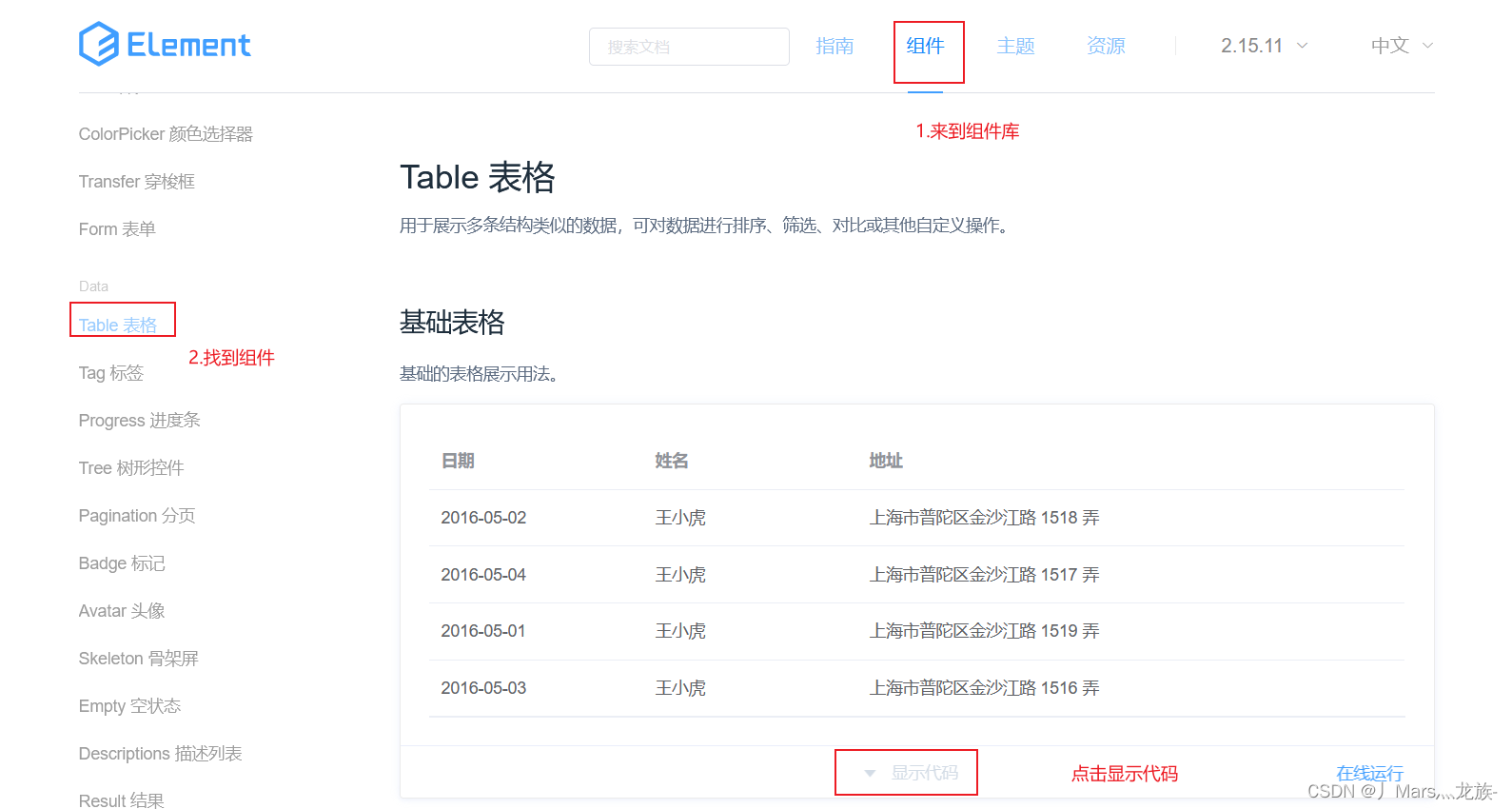Screen dimensions: 1512x809
Task: Click address 上海市普陀区金沙江路 1519 弄
Action: point(985,631)
